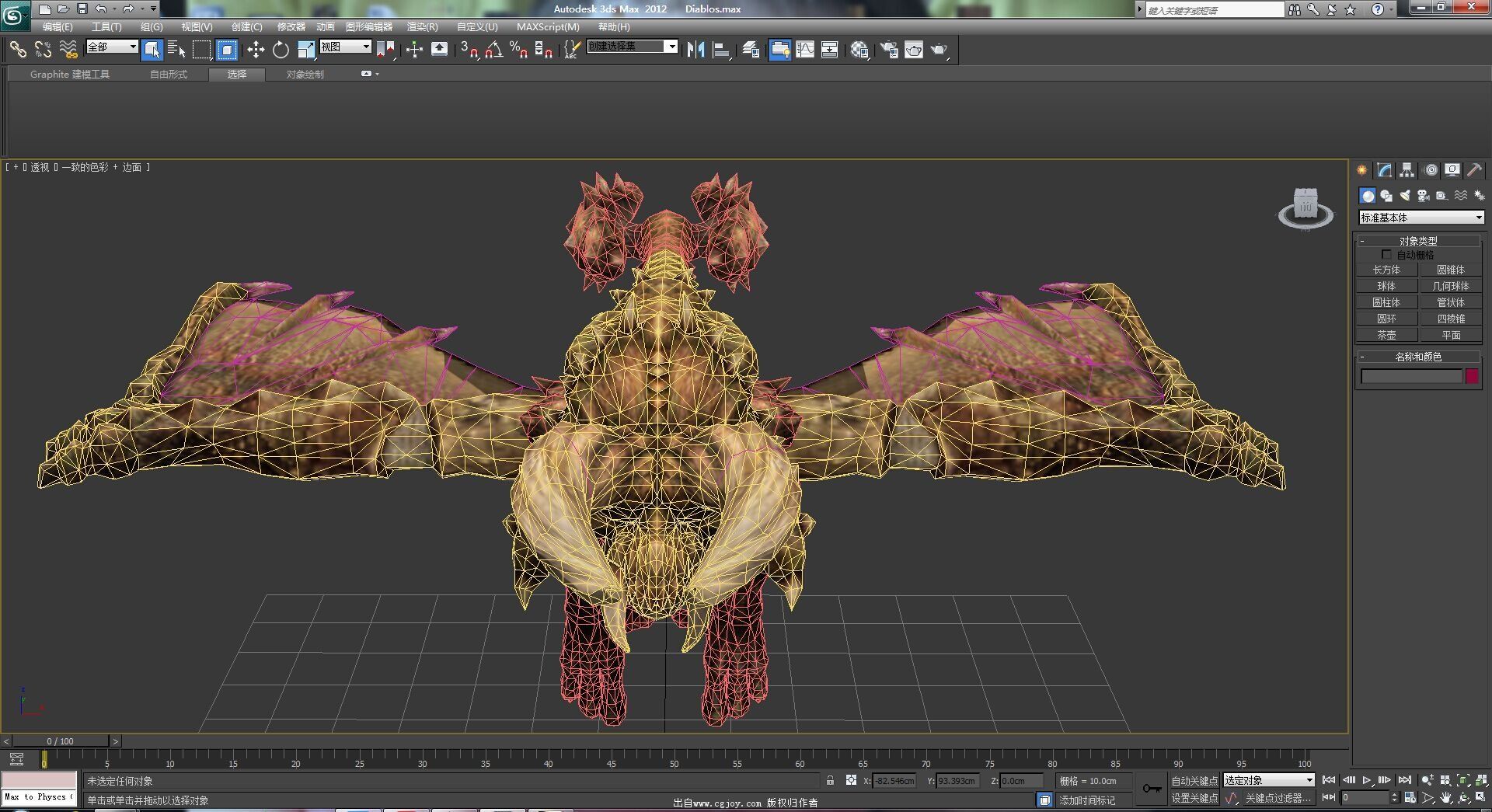Select the Lights category icon
Image resolution: width=1492 pixels, height=812 pixels.
click(1405, 196)
